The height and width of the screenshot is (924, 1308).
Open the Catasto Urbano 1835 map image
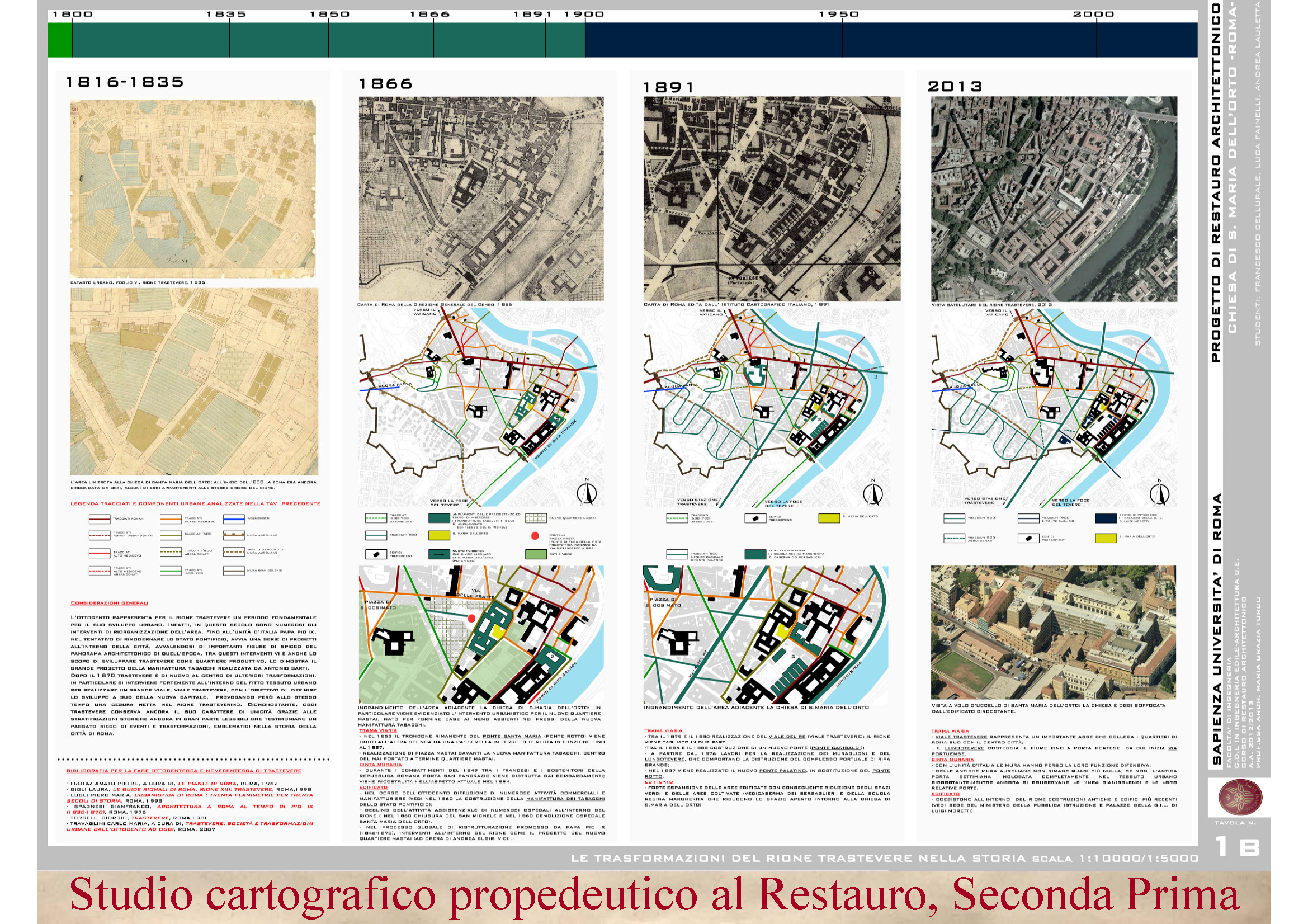pyautogui.click(x=192, y=188)
